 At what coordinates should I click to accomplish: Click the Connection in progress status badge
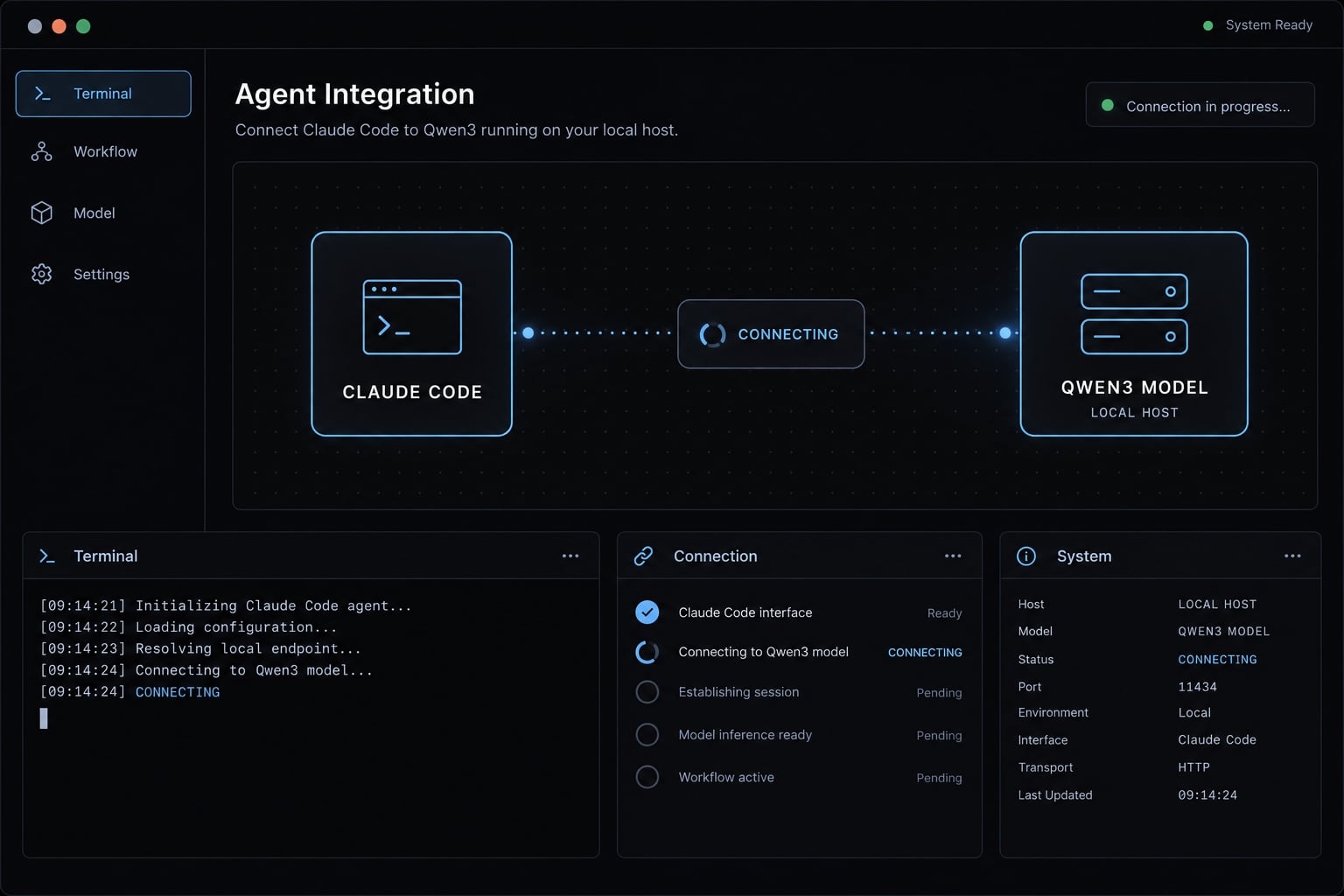tap(1200, 105)
